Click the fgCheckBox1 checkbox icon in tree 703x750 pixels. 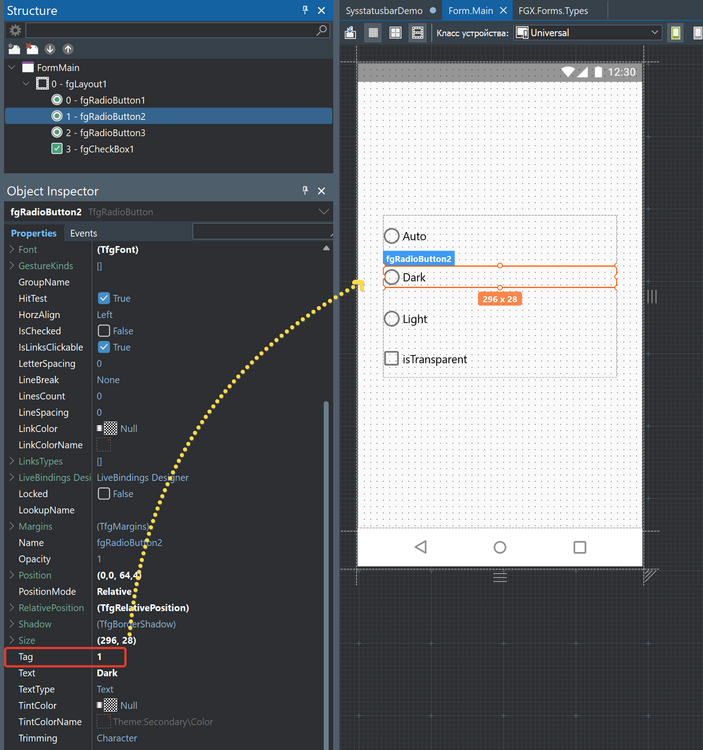[57, 149]
